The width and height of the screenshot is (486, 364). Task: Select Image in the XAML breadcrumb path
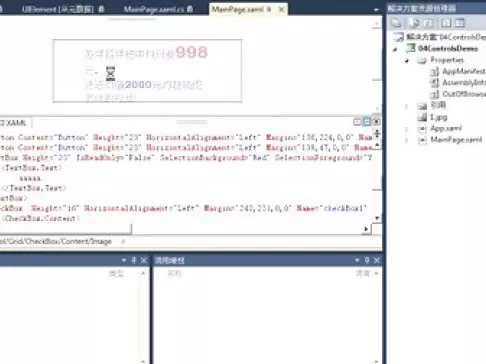100,241
